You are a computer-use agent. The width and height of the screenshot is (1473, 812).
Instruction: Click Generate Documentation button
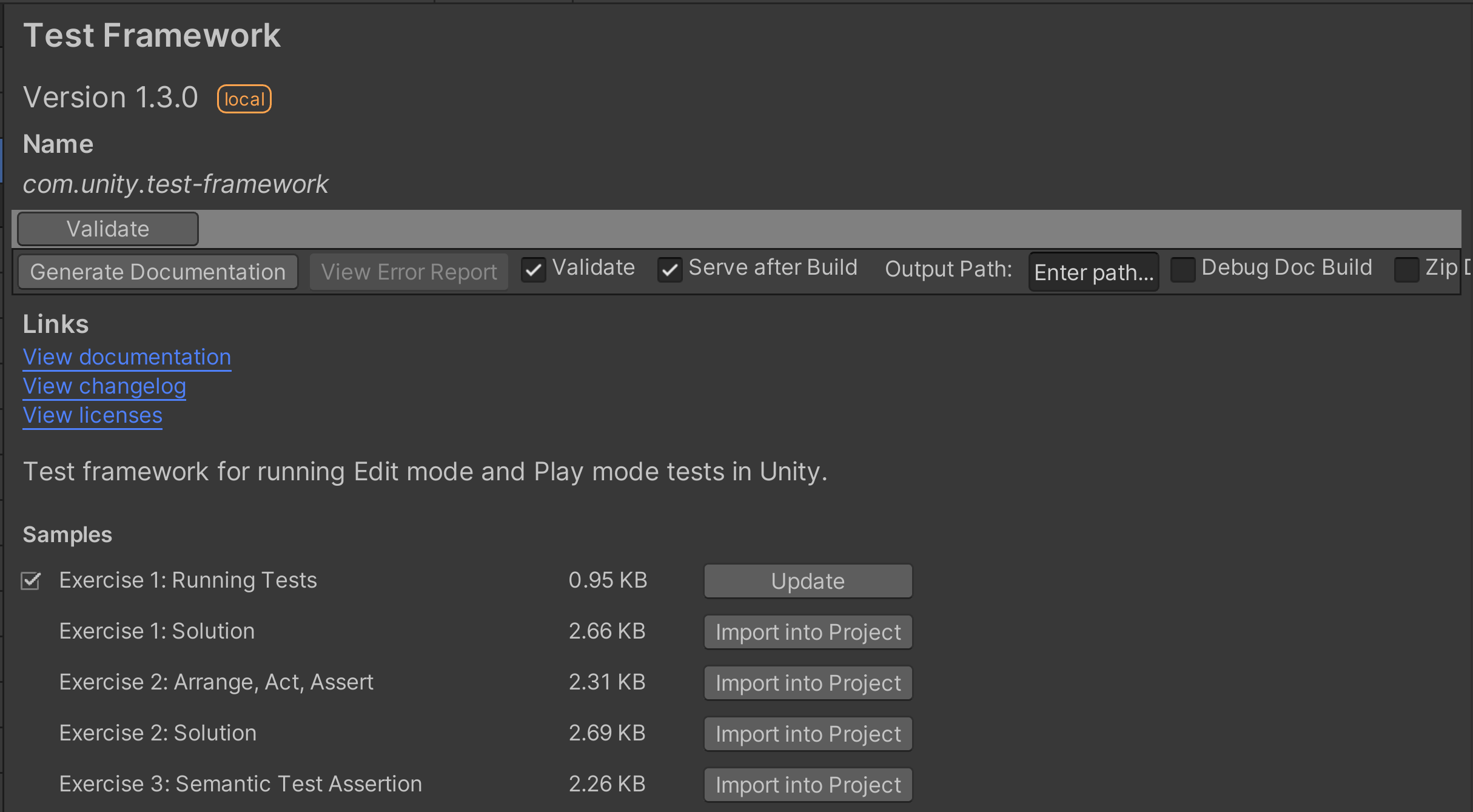point(158,272)
